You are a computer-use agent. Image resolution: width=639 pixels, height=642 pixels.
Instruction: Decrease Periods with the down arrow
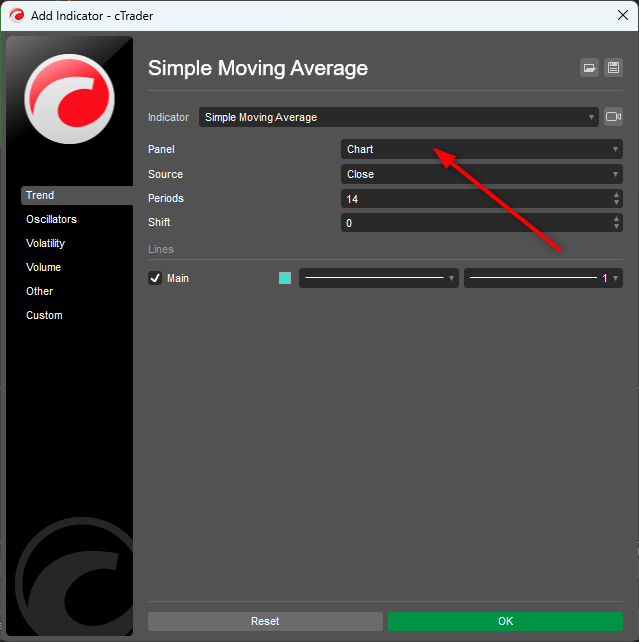(x=616, y=203)
